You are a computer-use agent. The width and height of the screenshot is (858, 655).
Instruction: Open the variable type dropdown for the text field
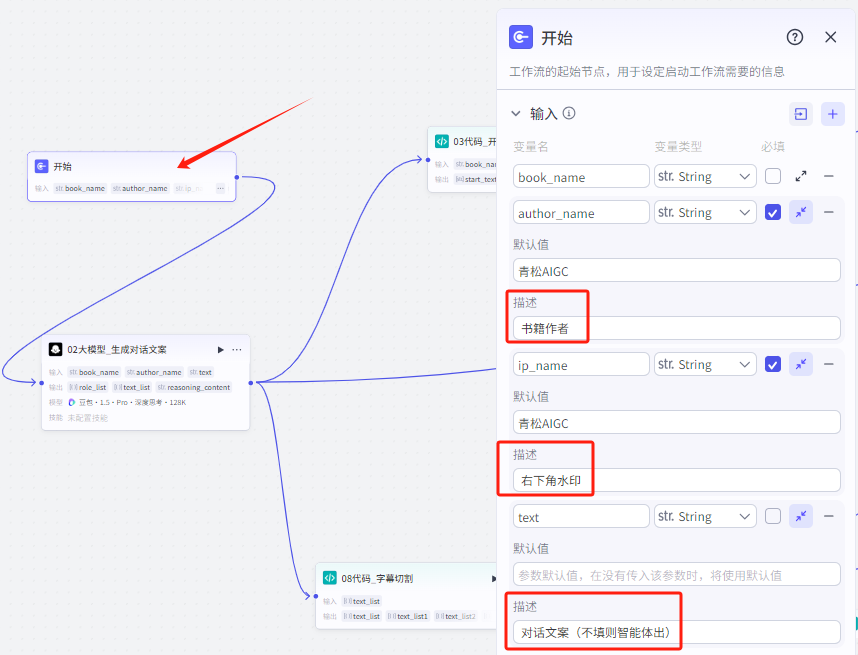(x=705, y=516)
